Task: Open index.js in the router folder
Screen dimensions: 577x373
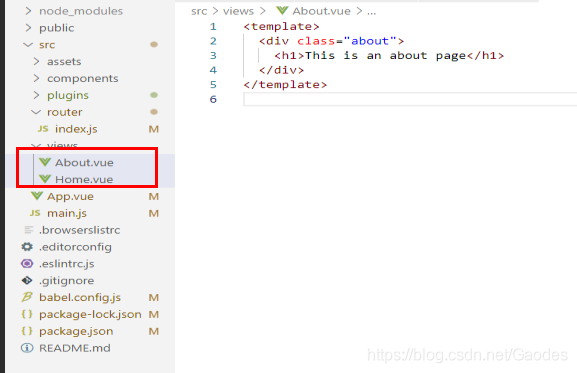Action: [76, 129]
